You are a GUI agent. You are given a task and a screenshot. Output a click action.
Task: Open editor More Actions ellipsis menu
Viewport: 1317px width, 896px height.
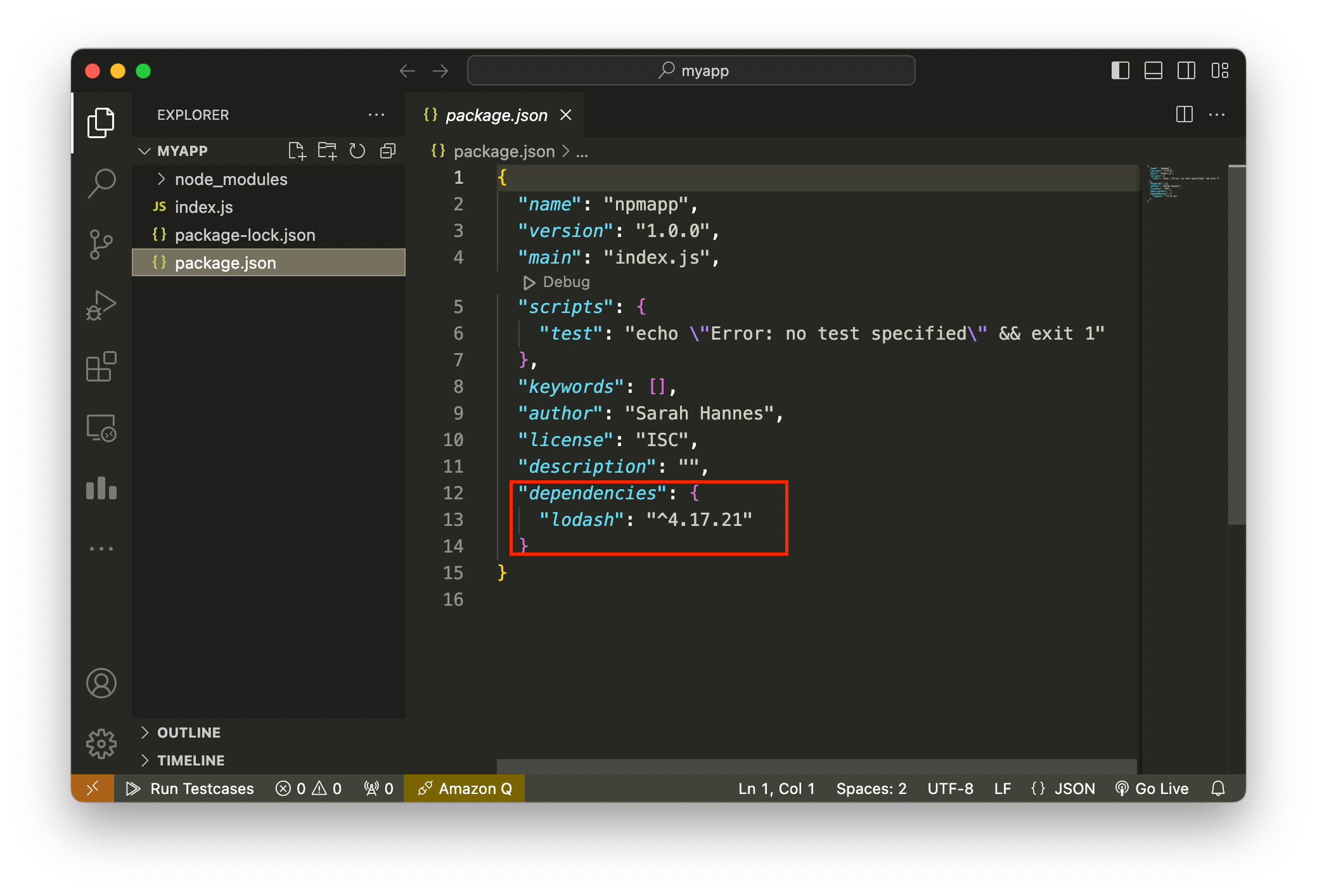pos(1217,115)
